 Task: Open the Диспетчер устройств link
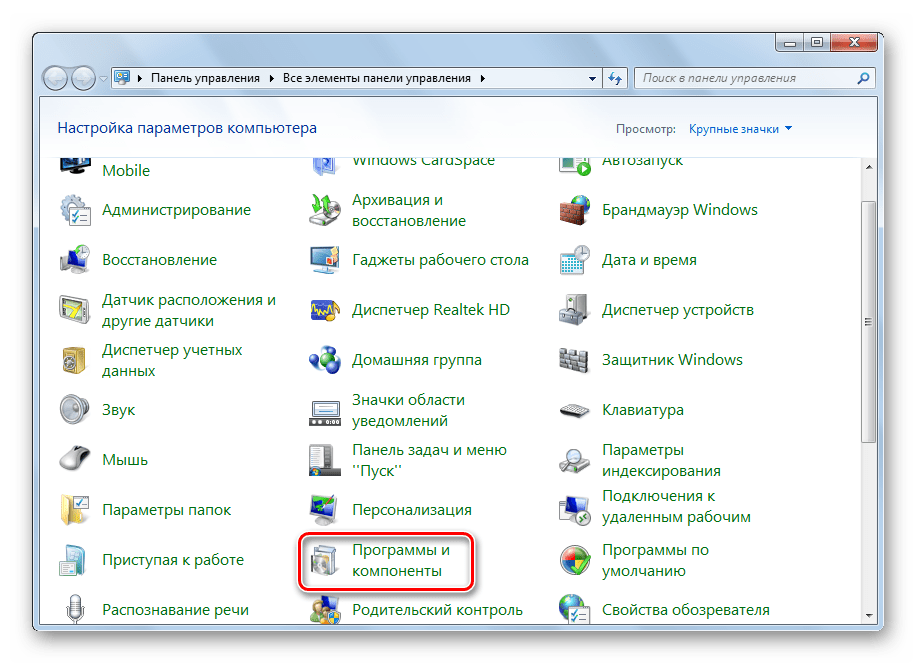coord(677,311)
